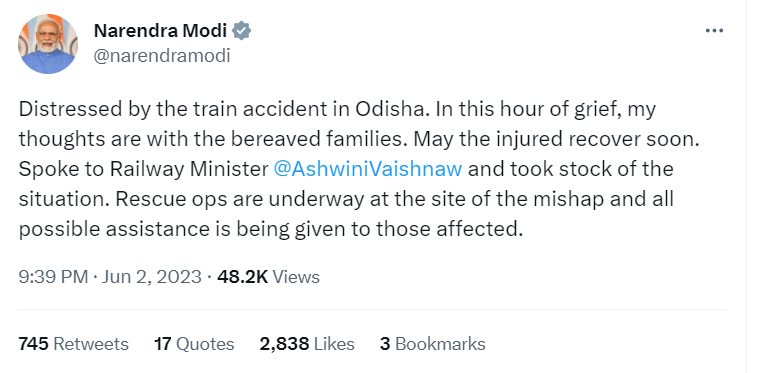Viewport: 757px width, 373px height.
Task: Open the three-dot more options menu
Action: (714, 31)
